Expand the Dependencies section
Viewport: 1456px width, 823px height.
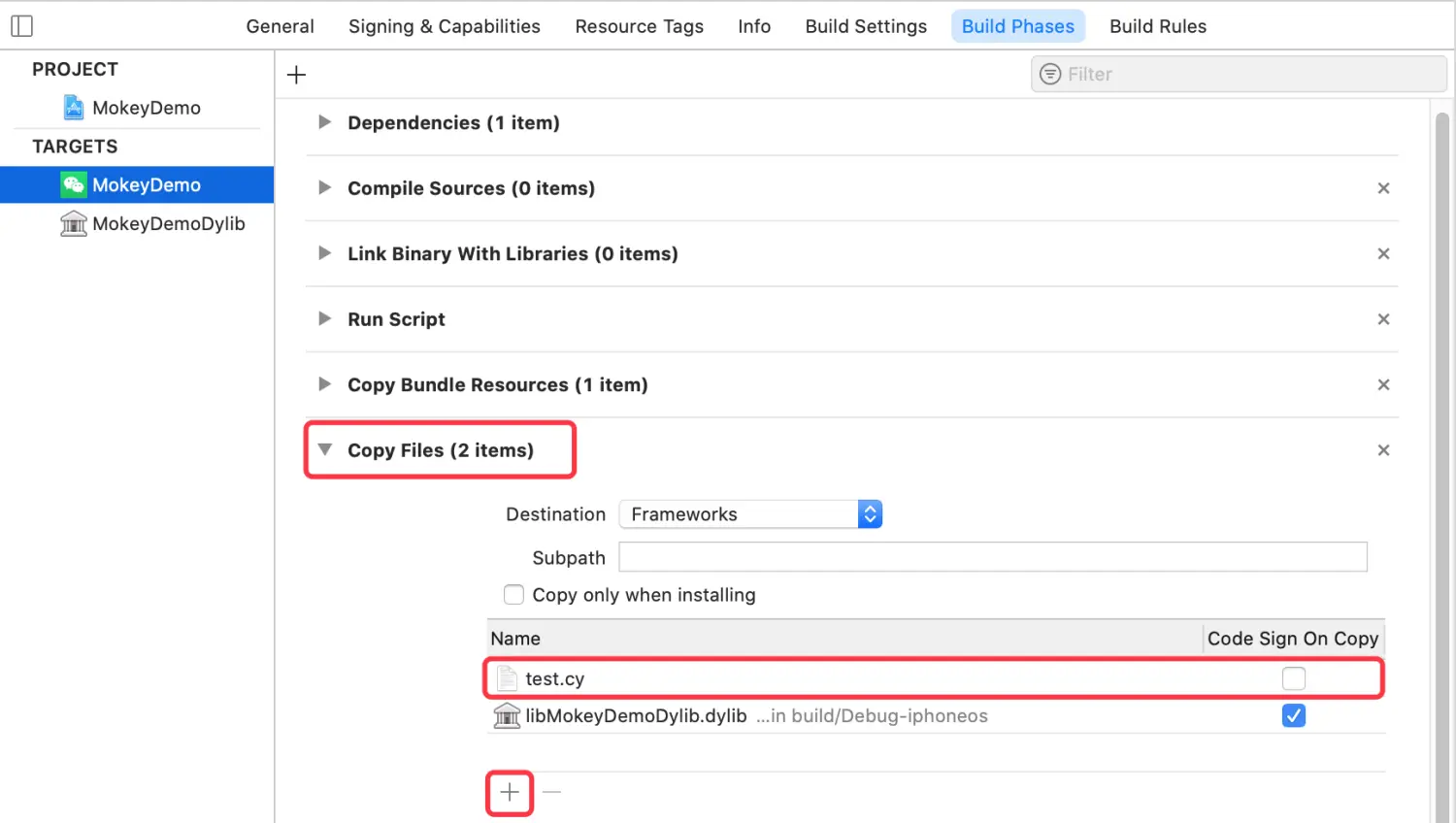coord(325,122)
